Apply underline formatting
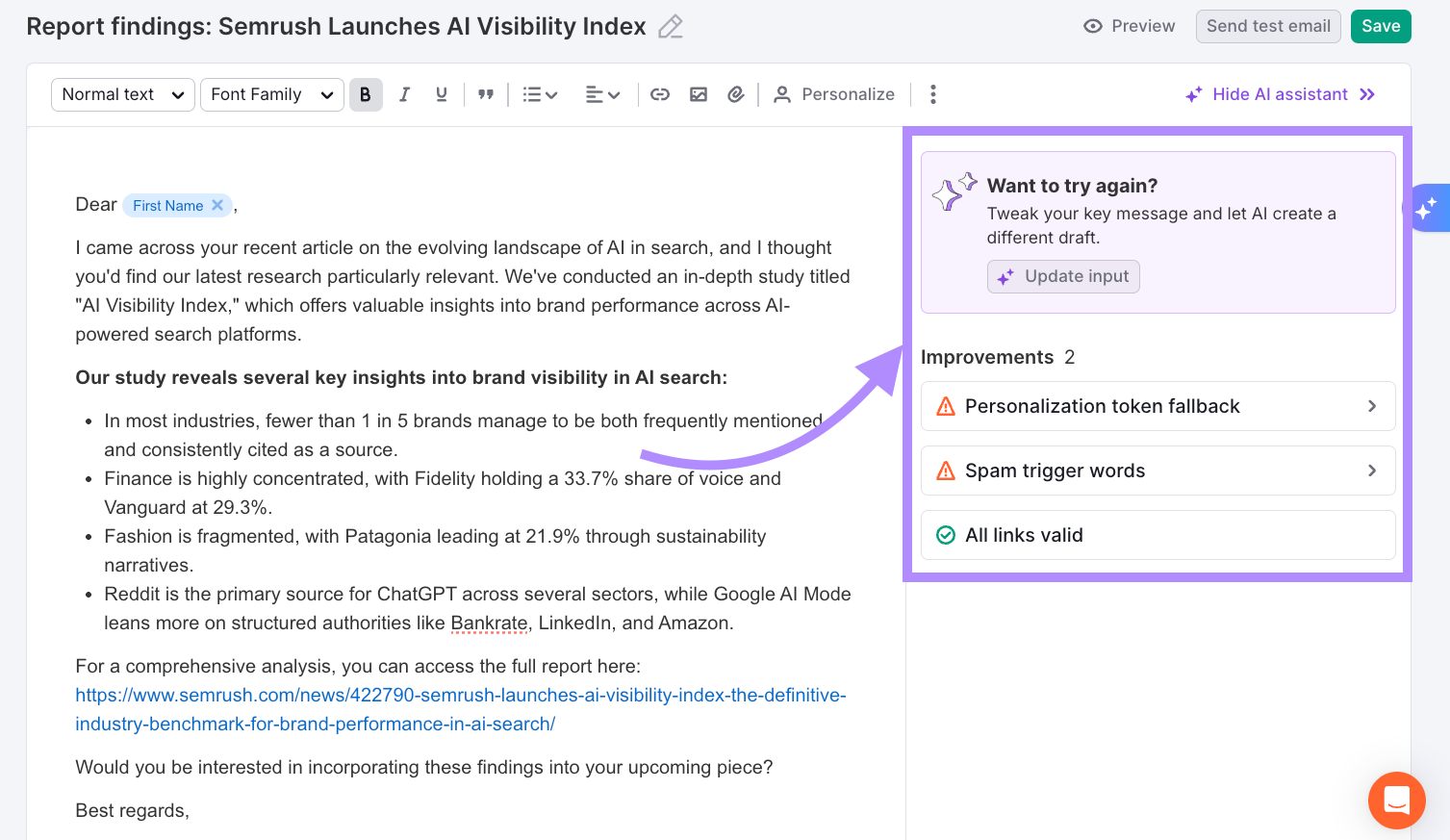 (441, 93)
